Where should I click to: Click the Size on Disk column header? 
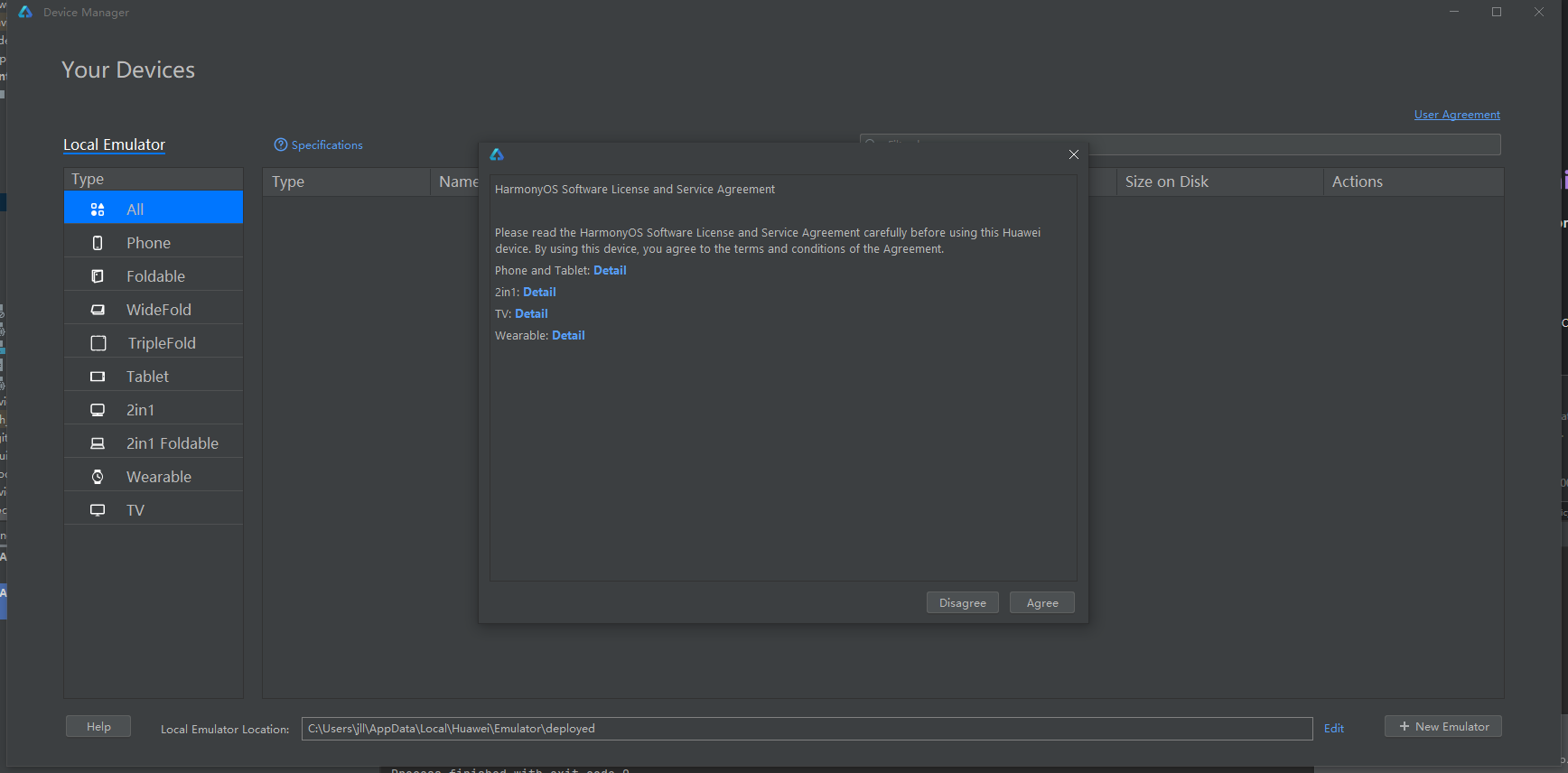pyautogui.click(x=1218, y=182)
